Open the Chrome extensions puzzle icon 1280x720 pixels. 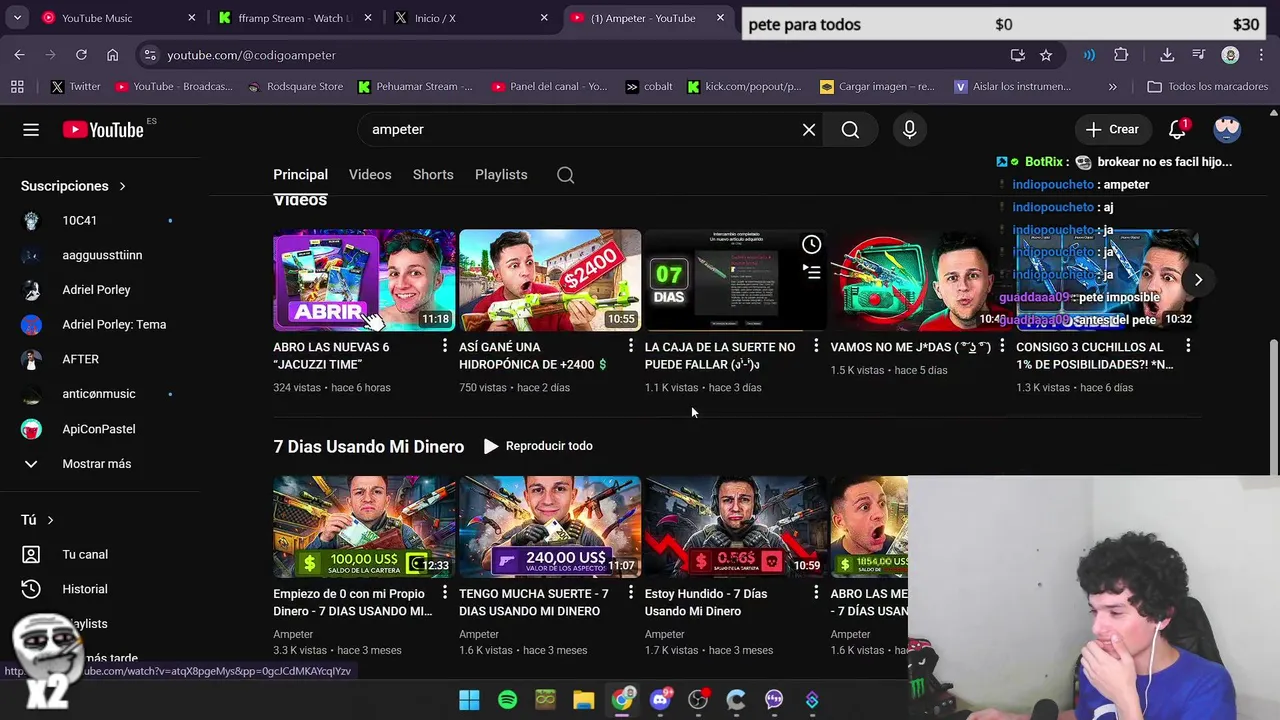point(1121,55)
